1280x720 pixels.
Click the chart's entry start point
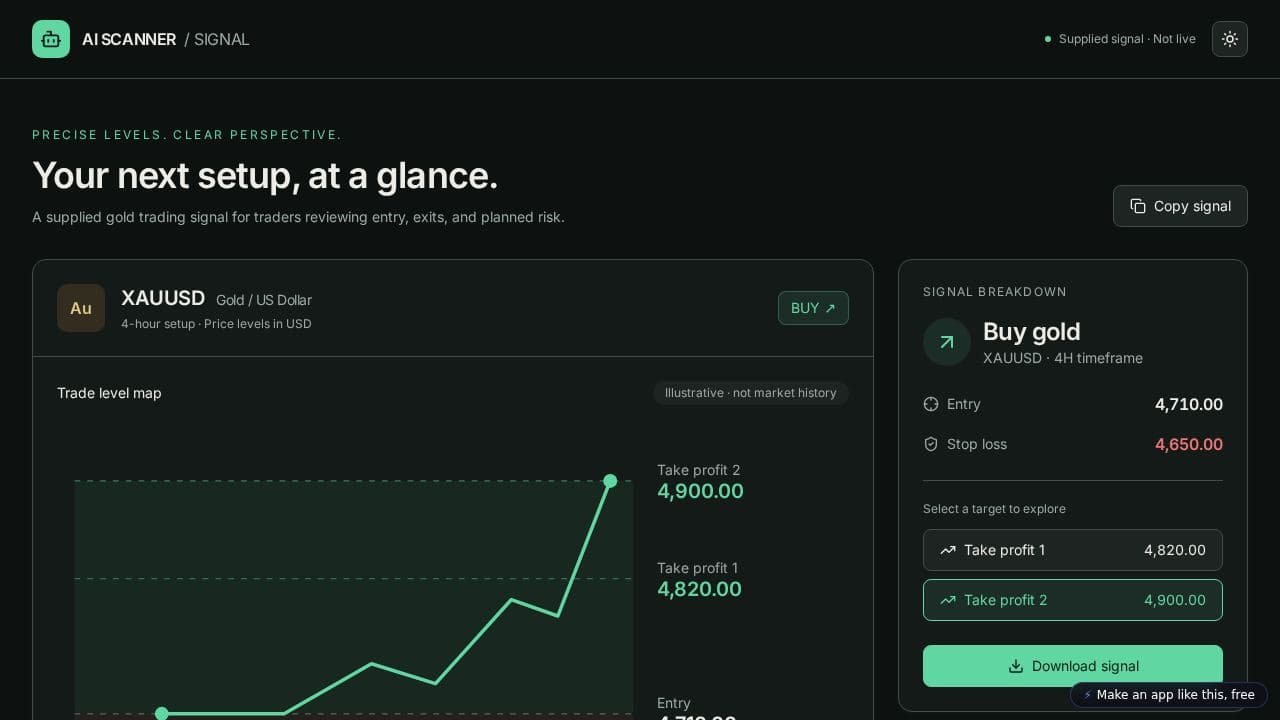point(162,714)
